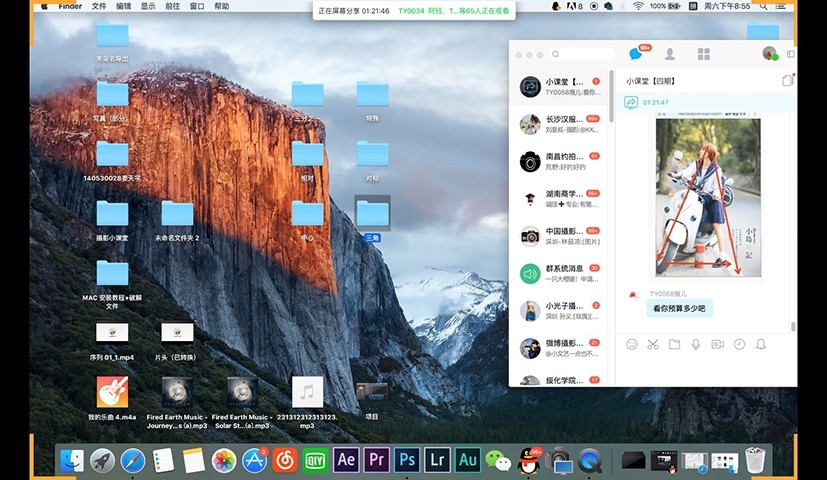The height and width of the screenshot is (480, 827).
Task: Select the 未命名文件夹 2 folder
Action: (x=177, y=221)
